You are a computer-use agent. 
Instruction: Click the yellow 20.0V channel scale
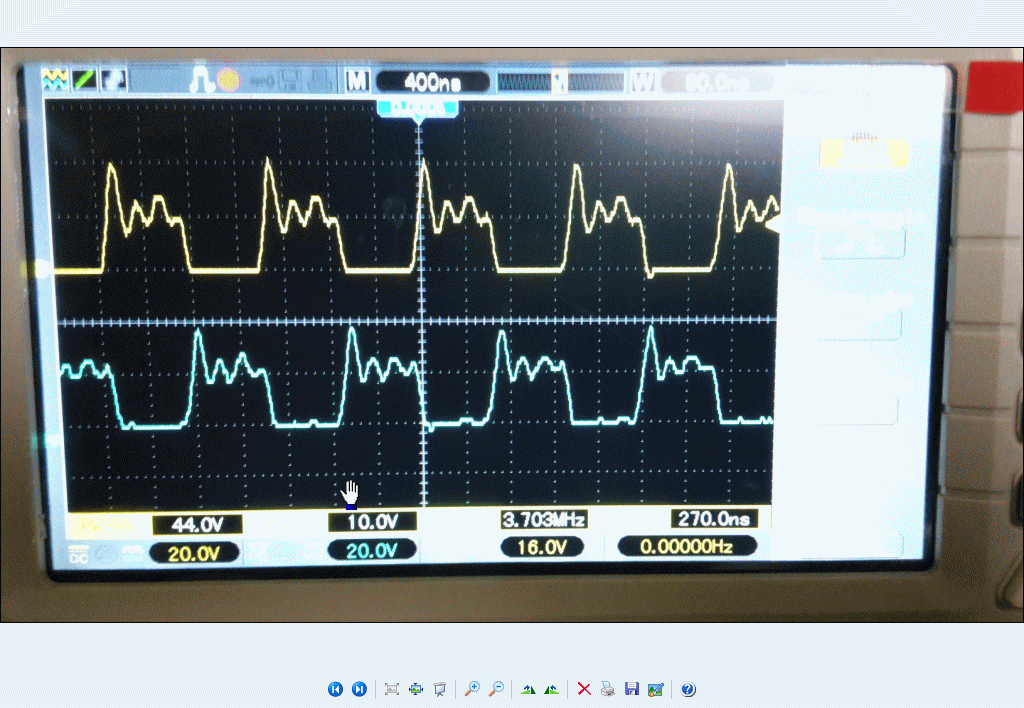[x=193, y=552]
